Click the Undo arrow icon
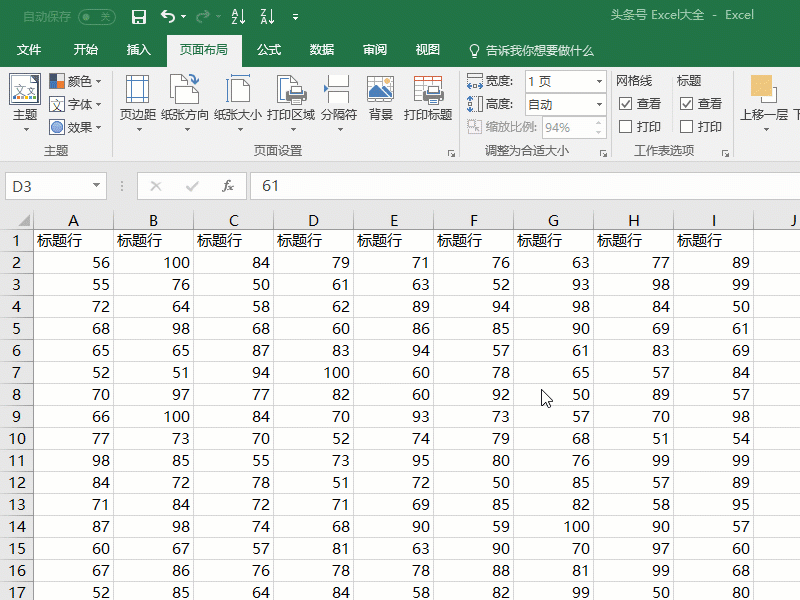This screenshot has width=800, height=600. (168, 17)
